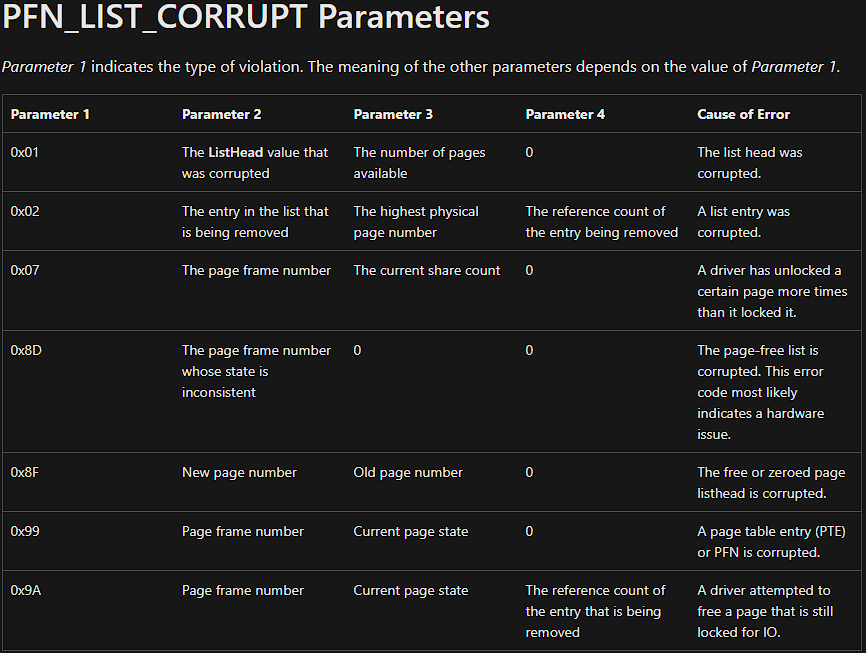Click the Cause of Error column header
The image size is (866, 653).
tap(743, 114)
